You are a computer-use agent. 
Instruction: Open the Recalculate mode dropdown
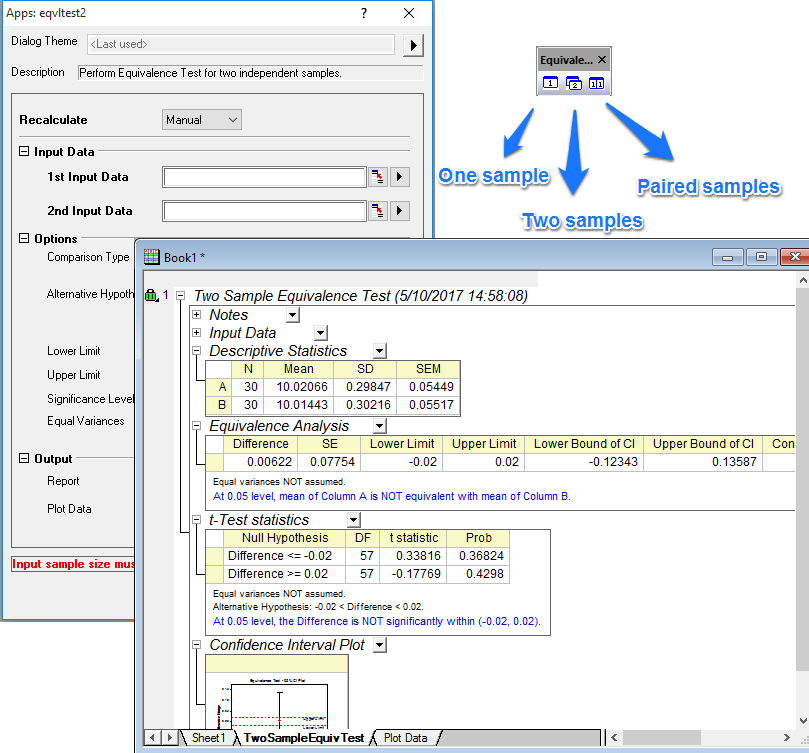coord(202,120)
